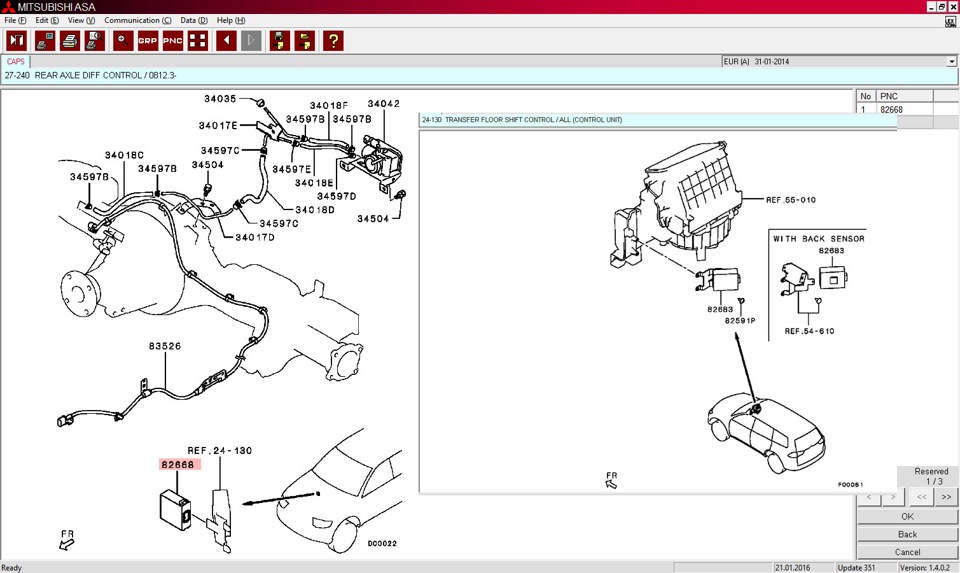This screenshot has width=960, height=573.
Task: Click the first toolbar exit icon
Action: (17, 41)
